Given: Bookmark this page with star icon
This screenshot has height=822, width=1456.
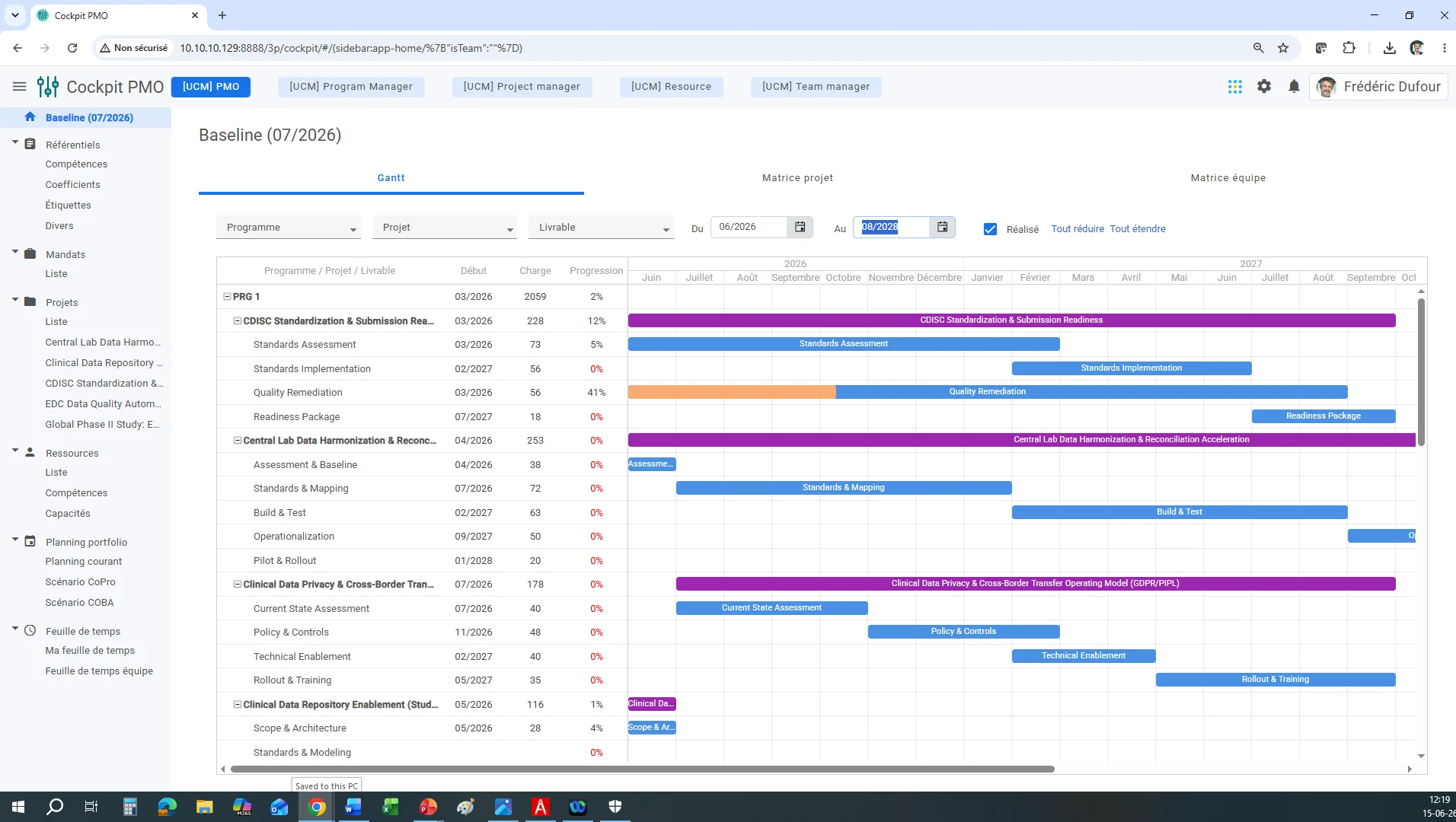Looking at the screenshot, I should click(1283, 48).
